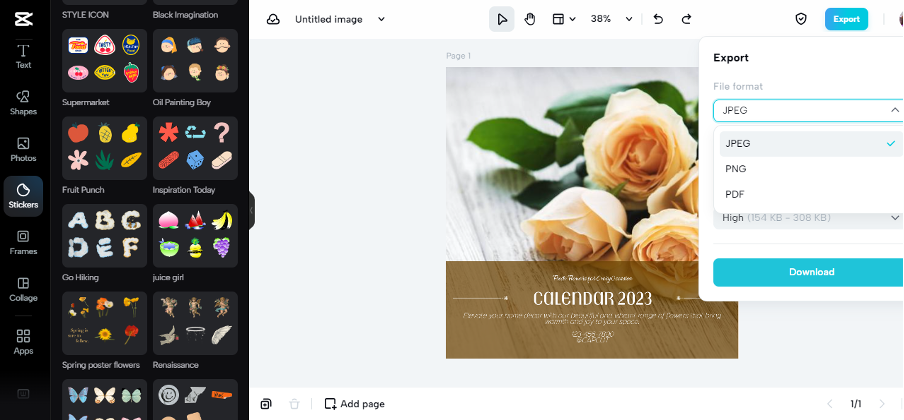Image resolution: width=904 pixels, height=420 pixels.
Task: Click the Black Imagination pack label
Action: click(185, 14)
